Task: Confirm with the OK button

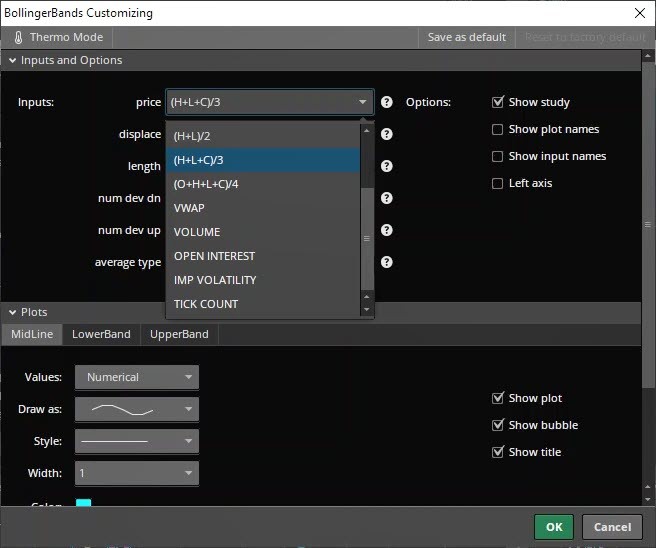Action: 554,527
